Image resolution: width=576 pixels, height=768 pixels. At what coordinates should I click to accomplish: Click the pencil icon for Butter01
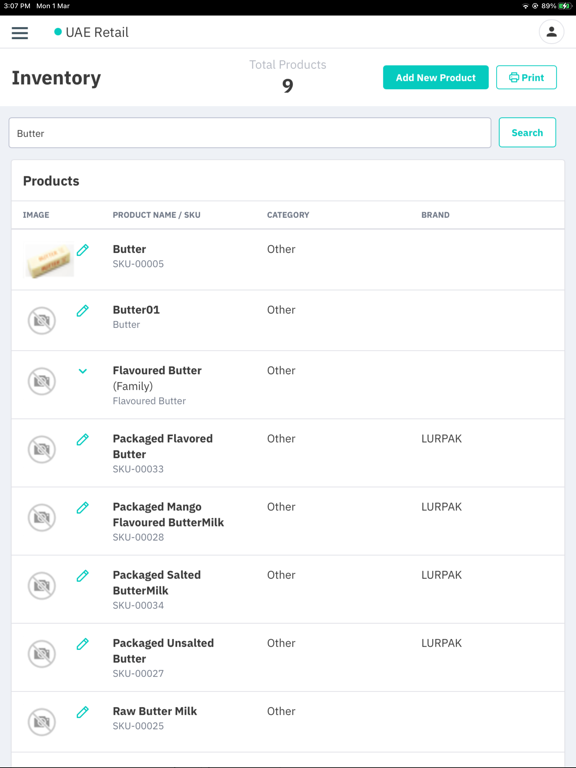click(83, 311)
